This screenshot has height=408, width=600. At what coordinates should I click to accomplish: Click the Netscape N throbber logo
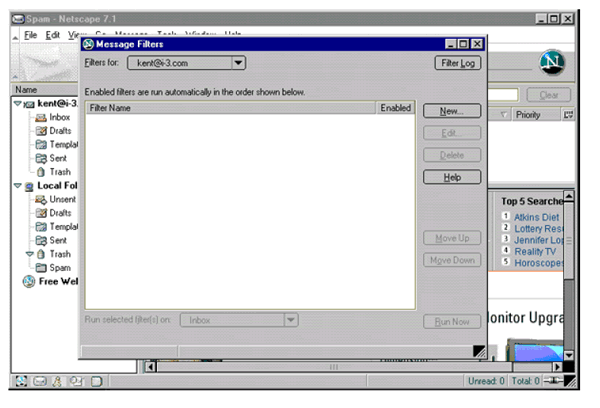552,62
